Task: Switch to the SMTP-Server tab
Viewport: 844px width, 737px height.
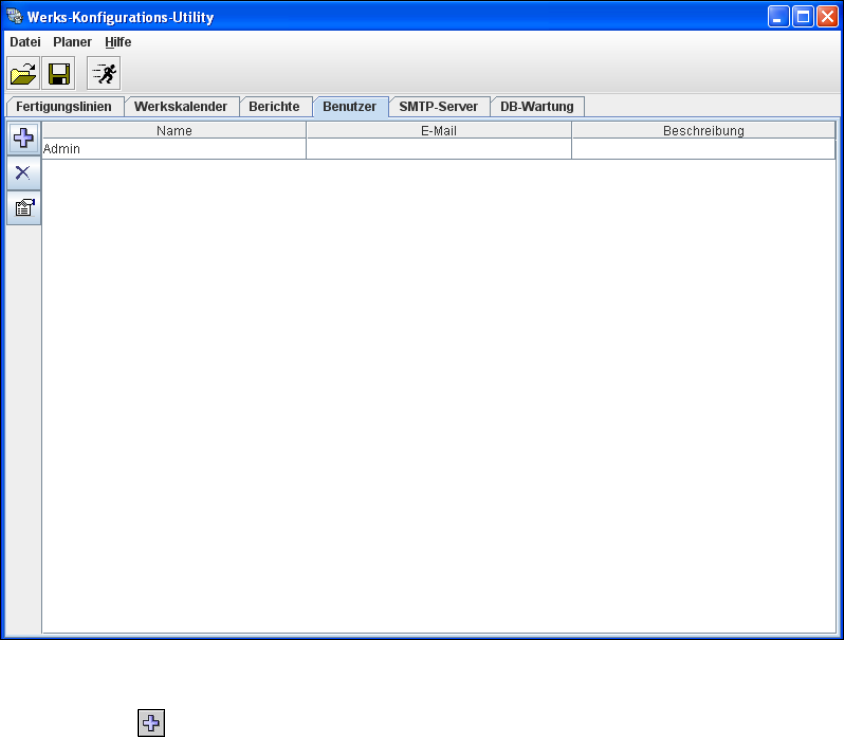Action: [438, 107]
